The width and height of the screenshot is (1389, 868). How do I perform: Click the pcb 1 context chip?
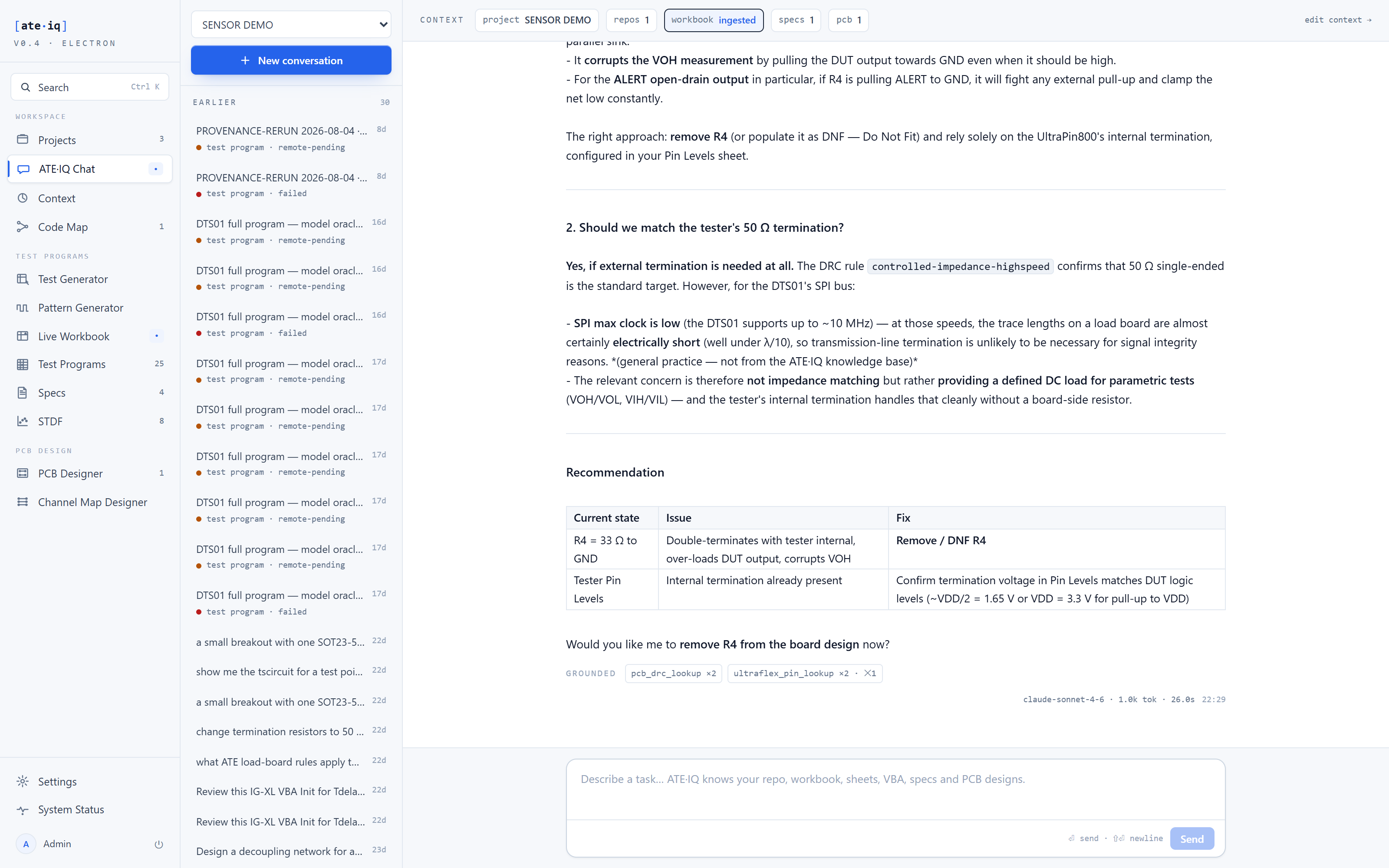tap(848, 20)
